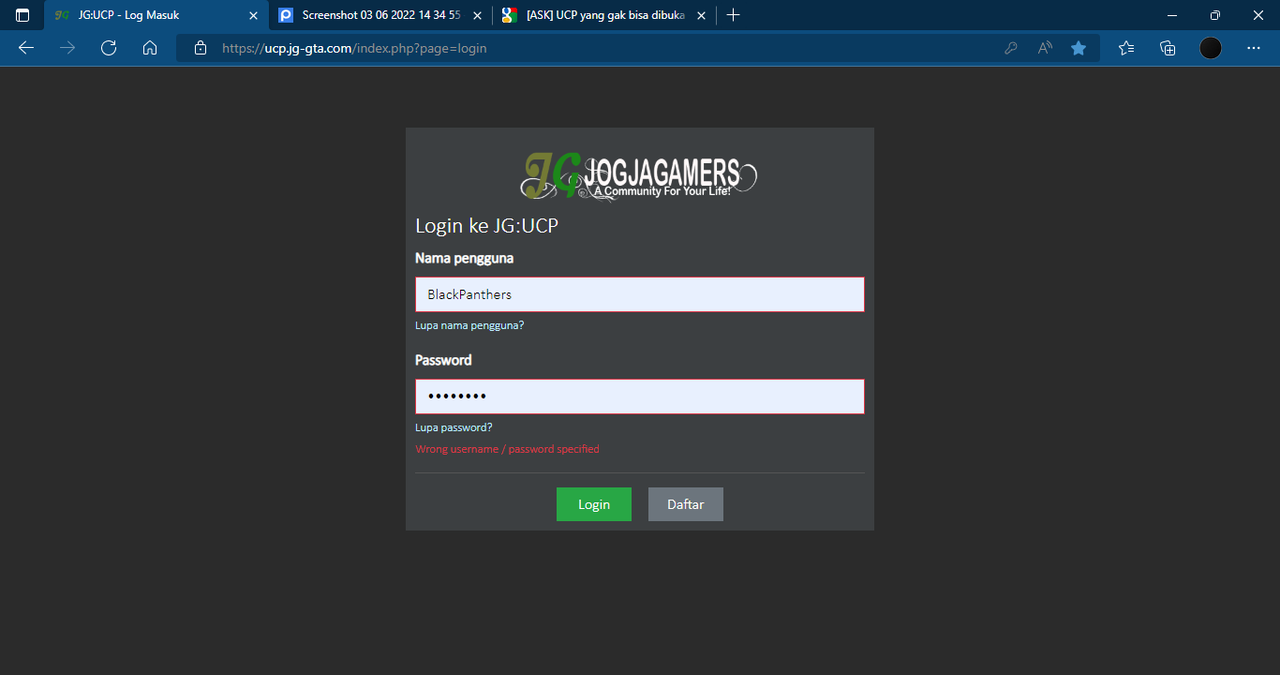
Task: Click the JogjaGamers logo
Action: [639, 175]
